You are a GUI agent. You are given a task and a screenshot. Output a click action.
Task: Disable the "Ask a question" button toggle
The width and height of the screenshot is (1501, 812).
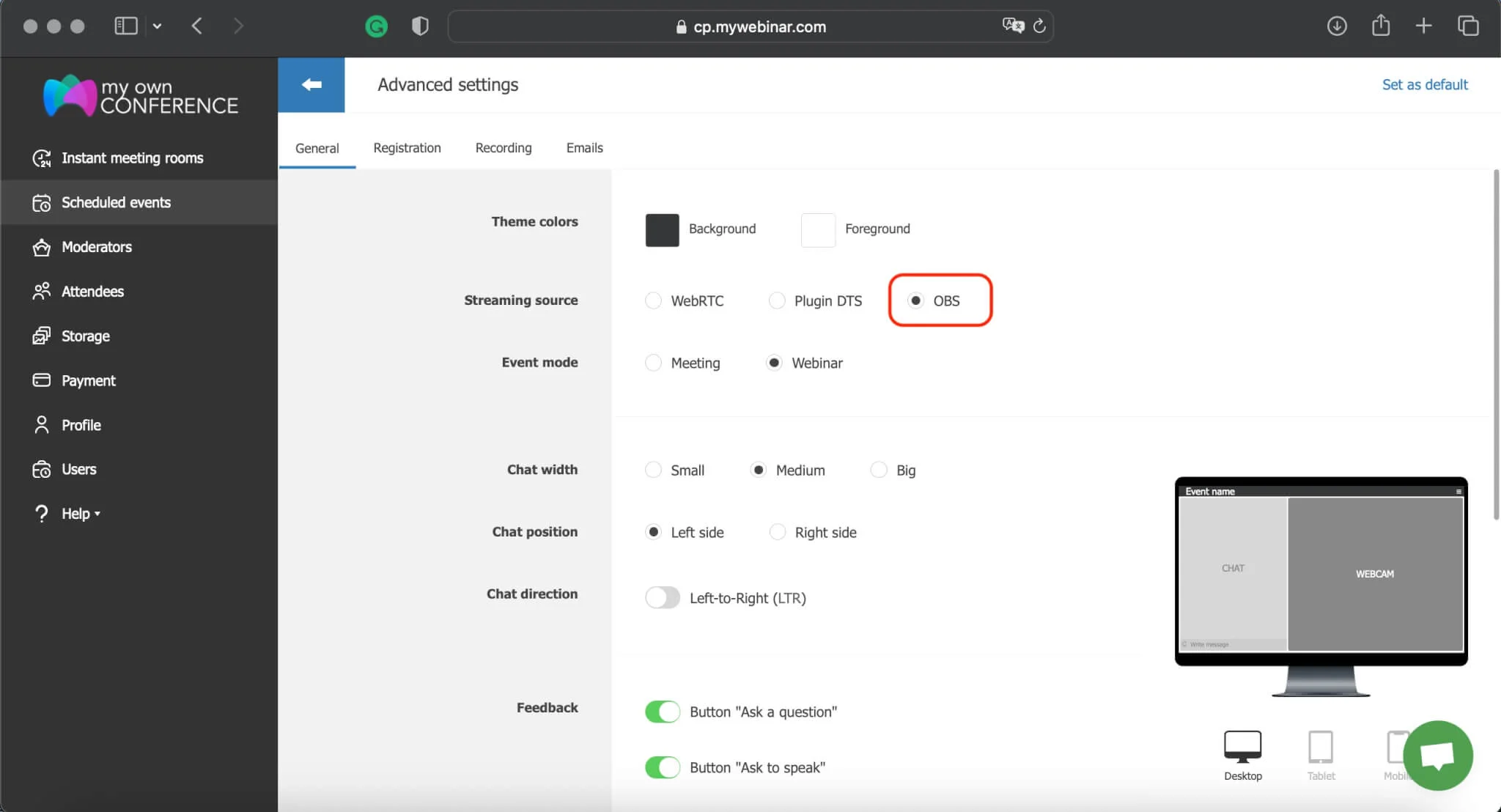662,712
